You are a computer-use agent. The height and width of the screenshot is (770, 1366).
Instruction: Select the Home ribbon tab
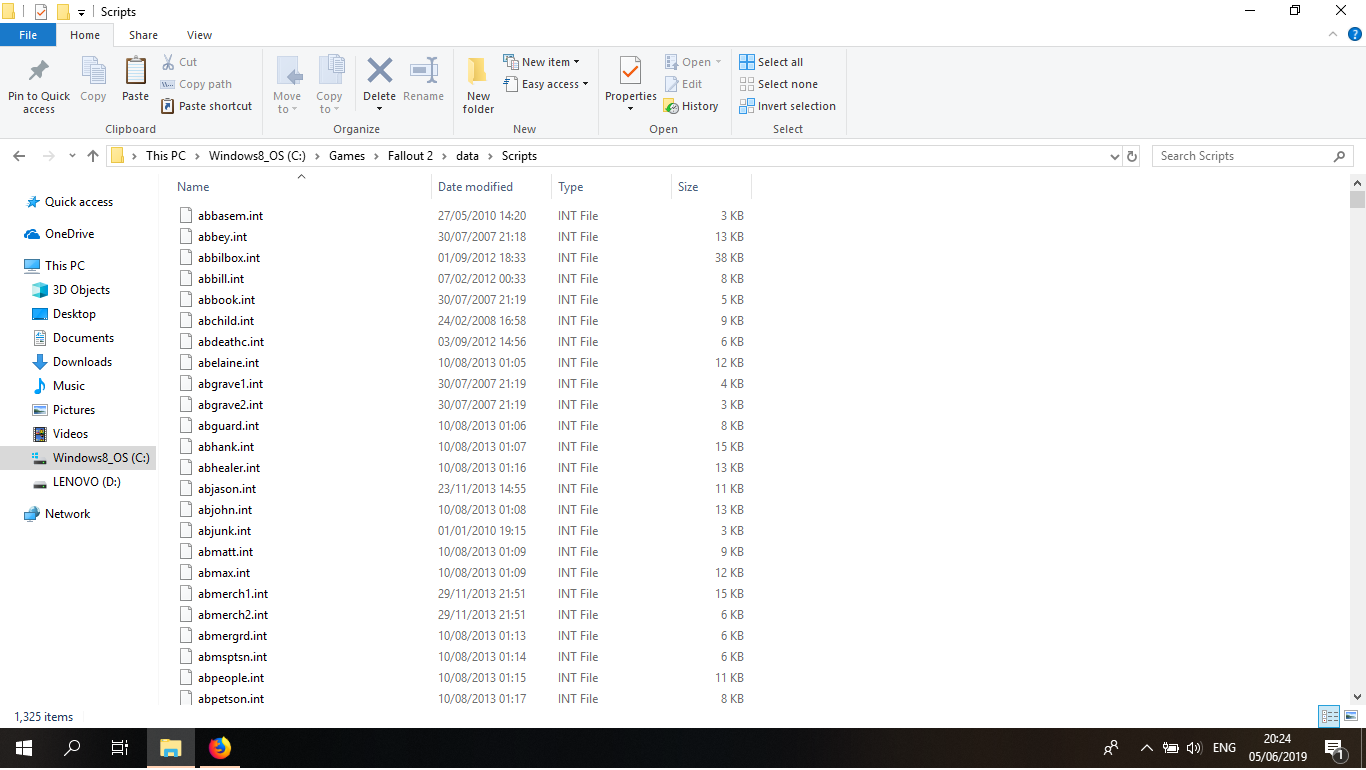pyautogui.click(x=85, y=35)
